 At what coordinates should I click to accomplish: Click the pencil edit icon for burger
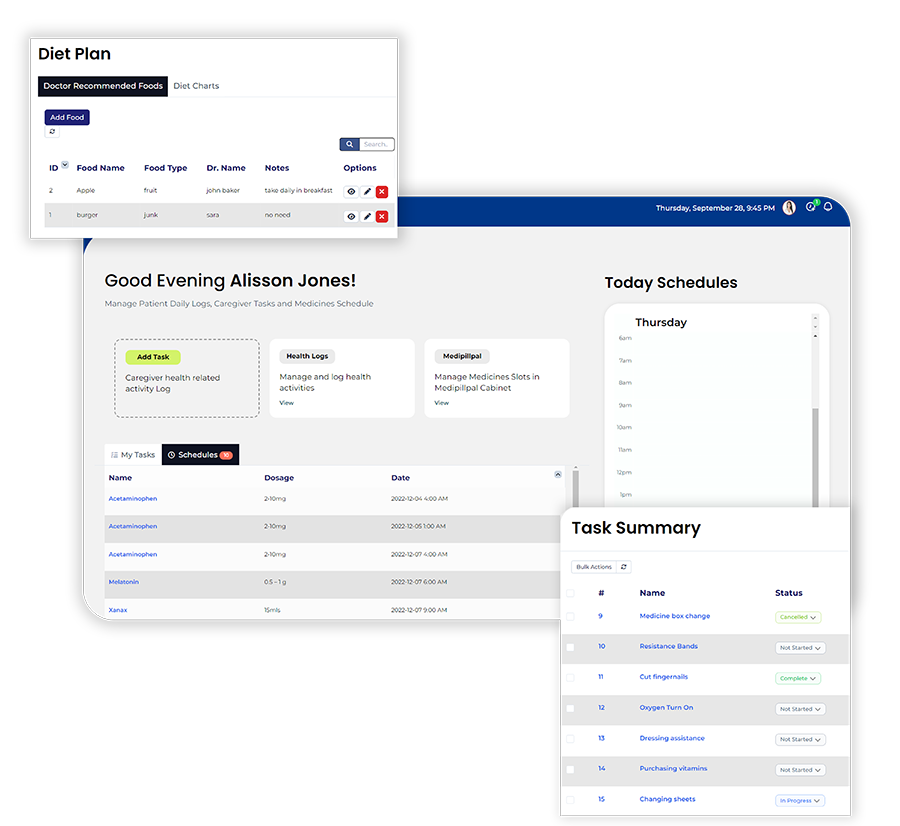click(x=367, y=216)
